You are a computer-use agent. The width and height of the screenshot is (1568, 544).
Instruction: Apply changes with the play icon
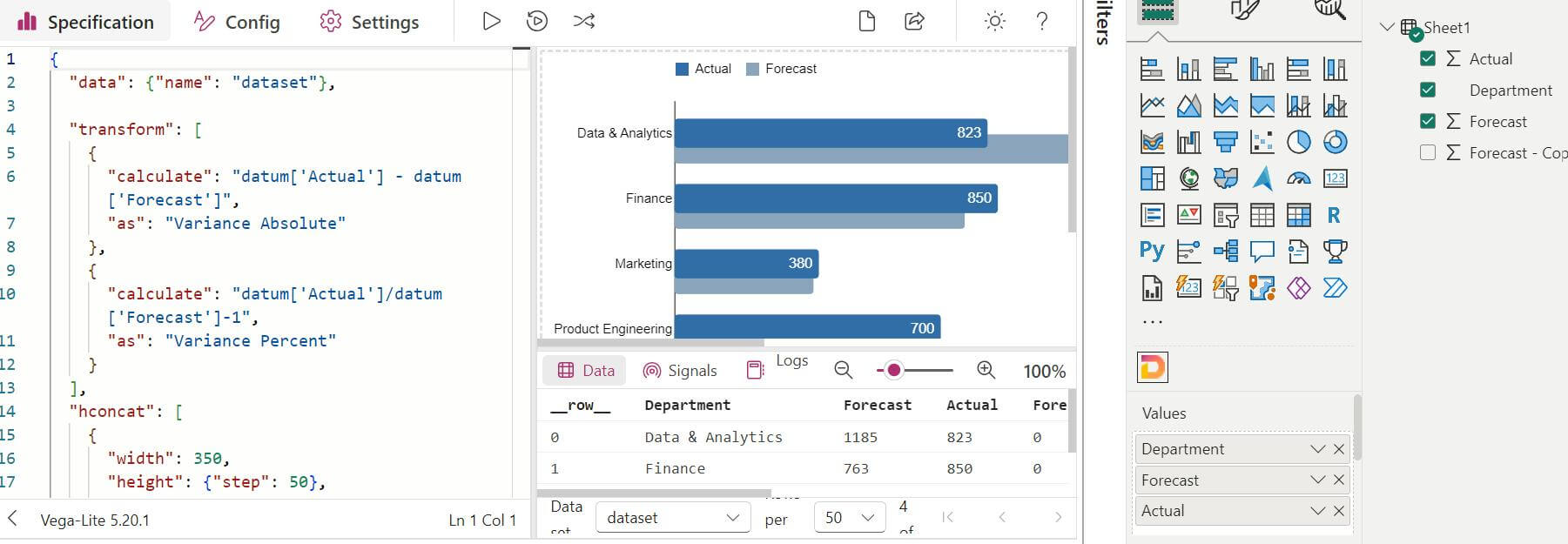click(491, 21)
